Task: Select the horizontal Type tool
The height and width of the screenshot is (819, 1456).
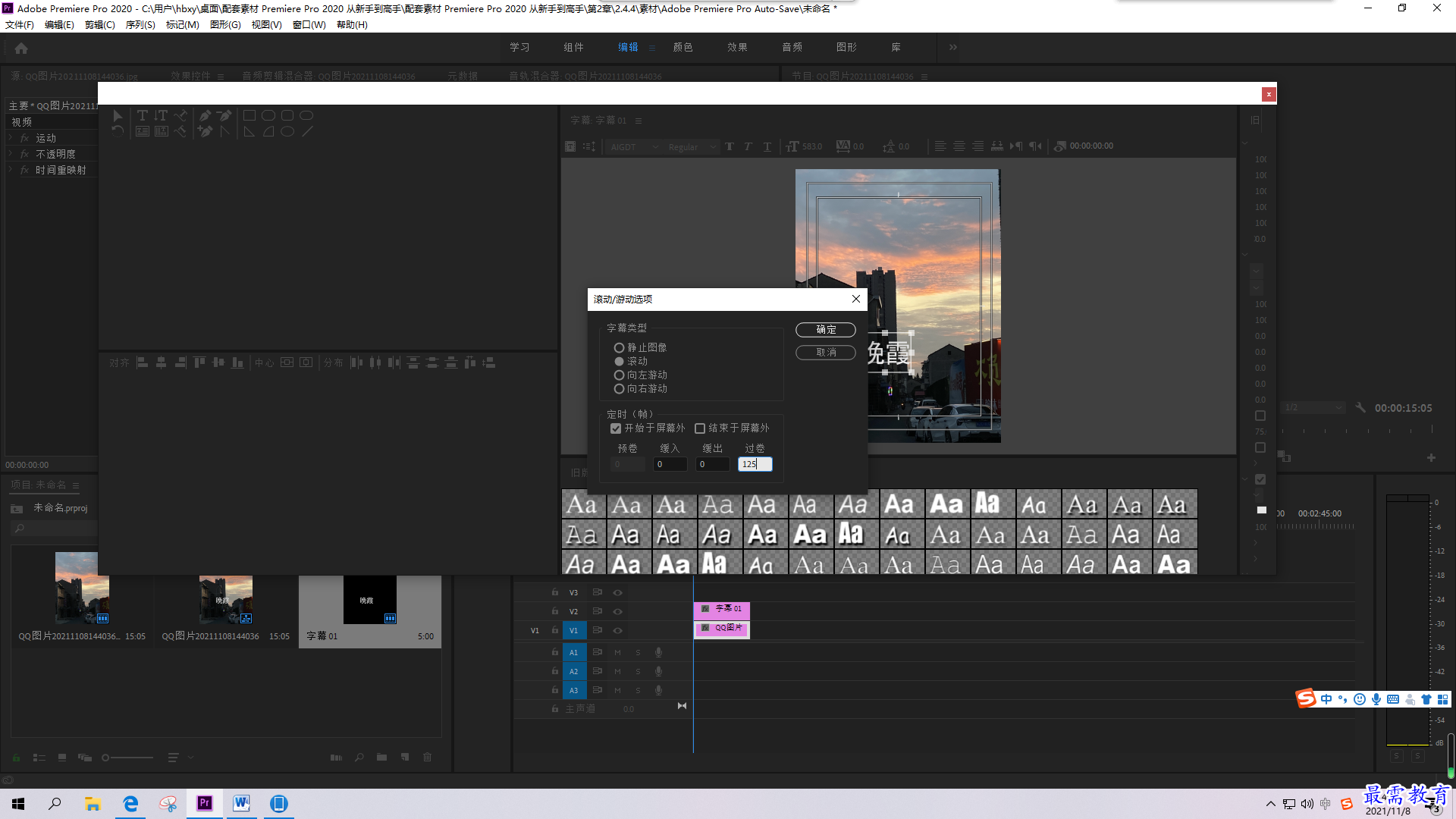Action: tap(142, 115)
